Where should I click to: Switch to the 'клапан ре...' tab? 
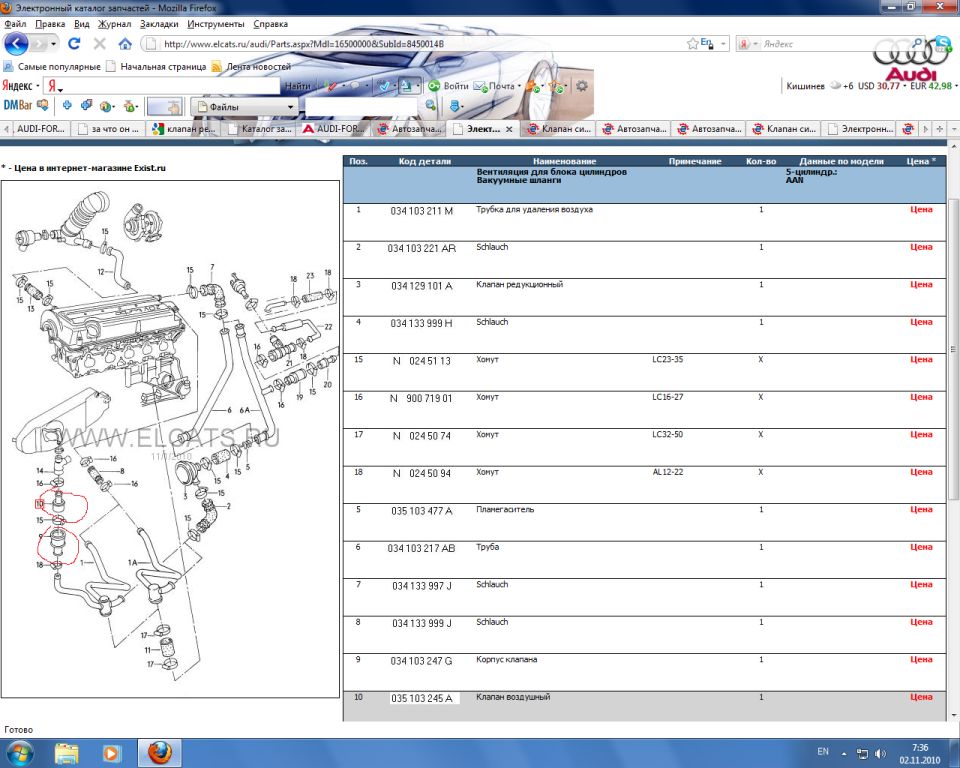point(184,129)
